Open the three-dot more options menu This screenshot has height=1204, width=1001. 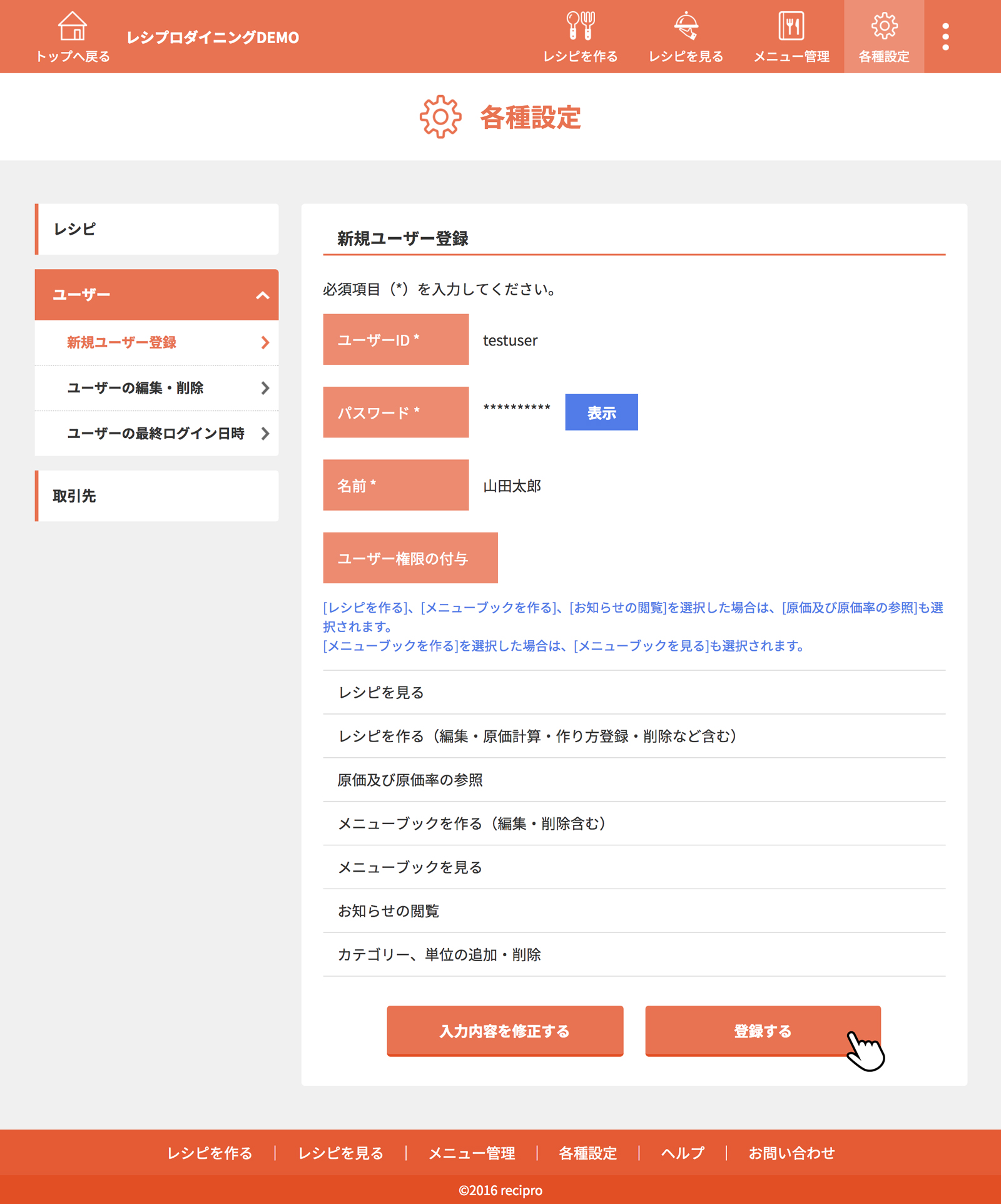(945, 37)
